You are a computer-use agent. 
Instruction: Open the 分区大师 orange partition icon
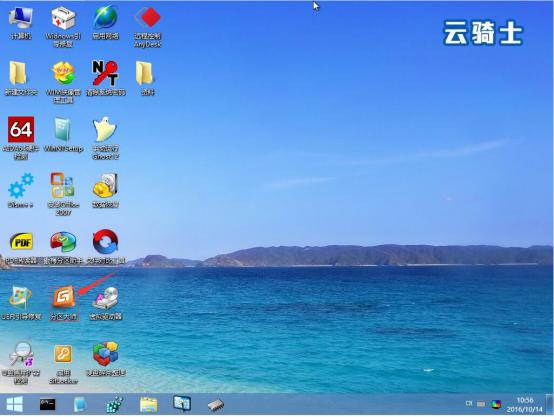click(x=63, y=303)
